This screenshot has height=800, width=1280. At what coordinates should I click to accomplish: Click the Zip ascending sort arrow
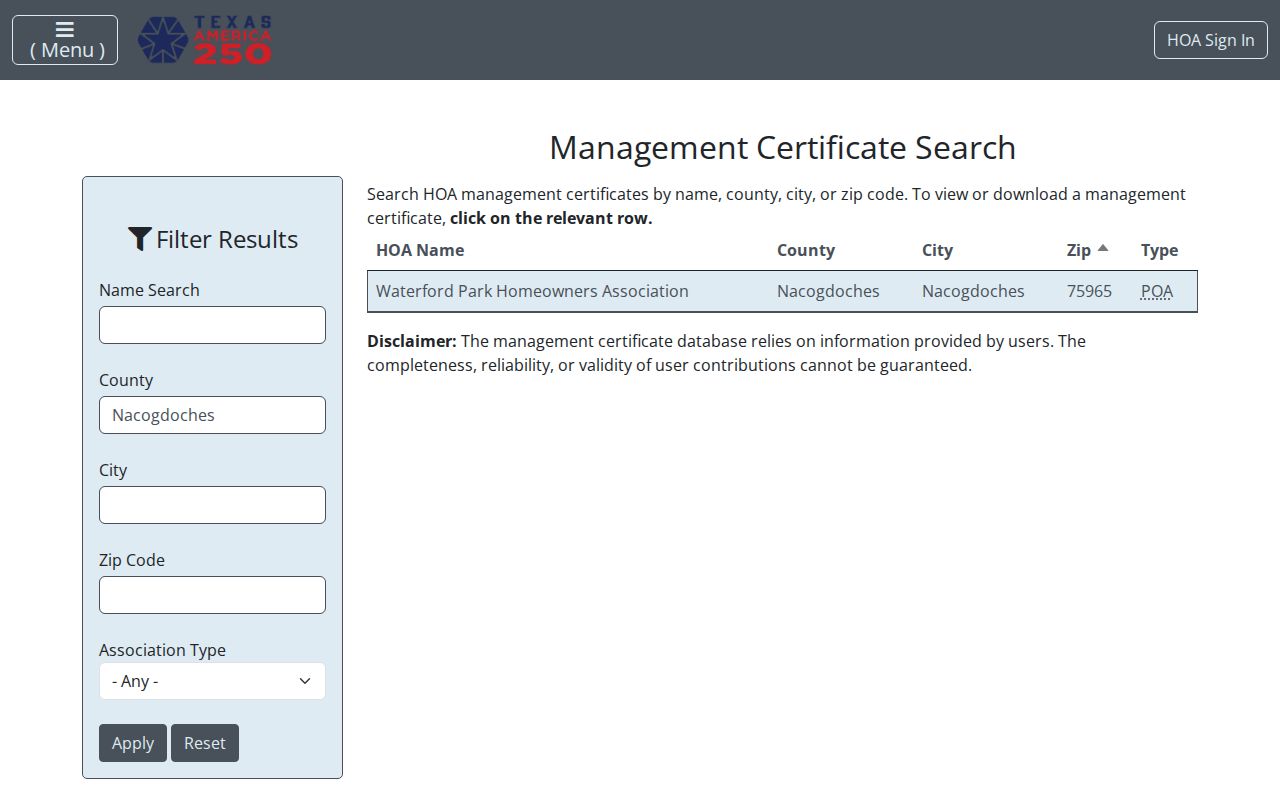coord(1103,248)
